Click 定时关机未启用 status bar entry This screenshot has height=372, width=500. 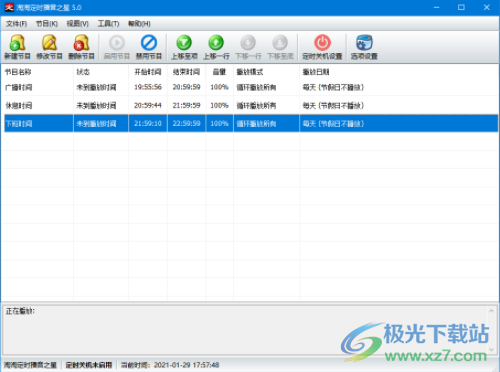coord(89,365)
